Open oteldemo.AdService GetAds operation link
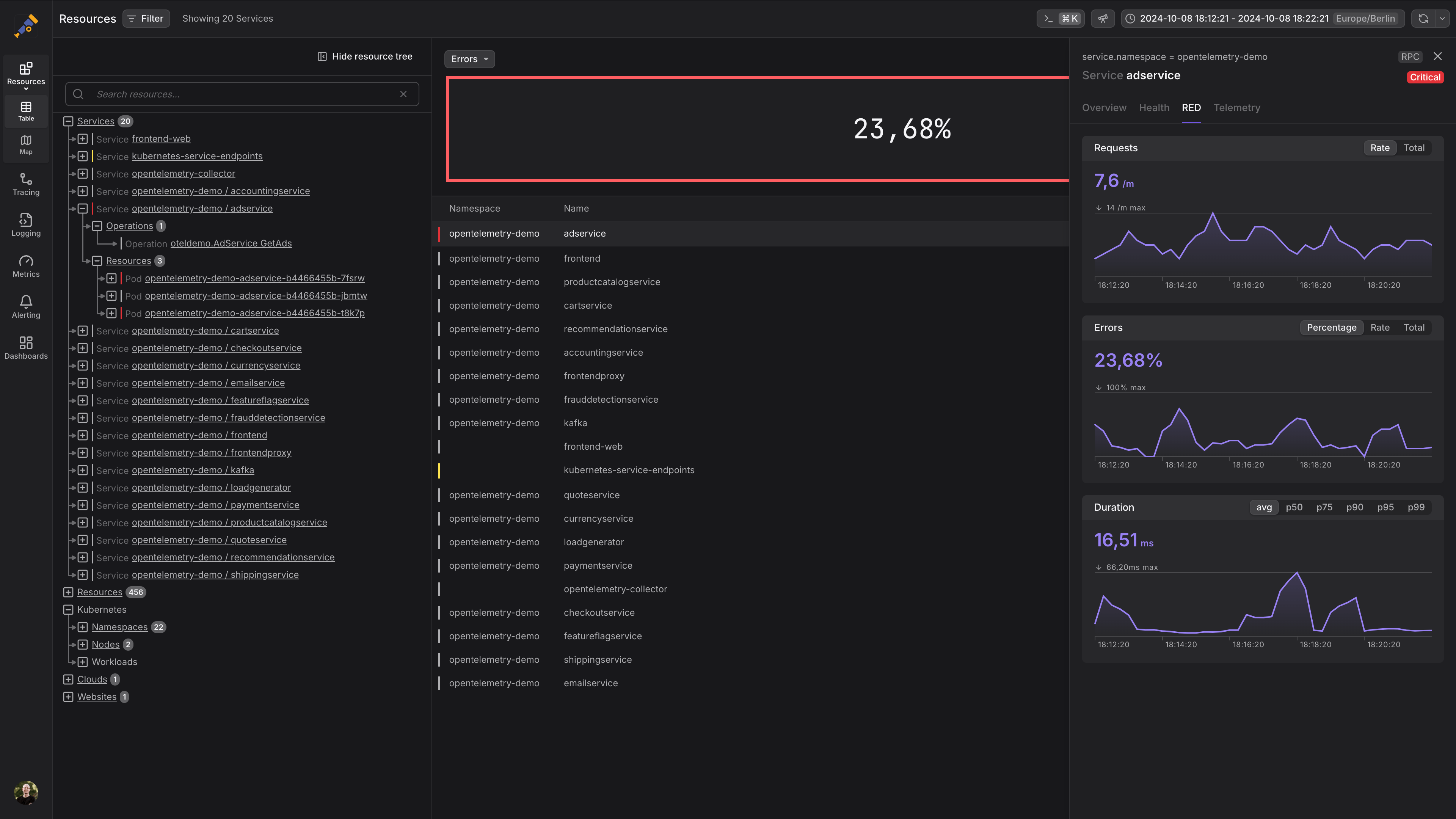Image resolution: width=1456 pixels, height=819 pixels. point(231,243)
